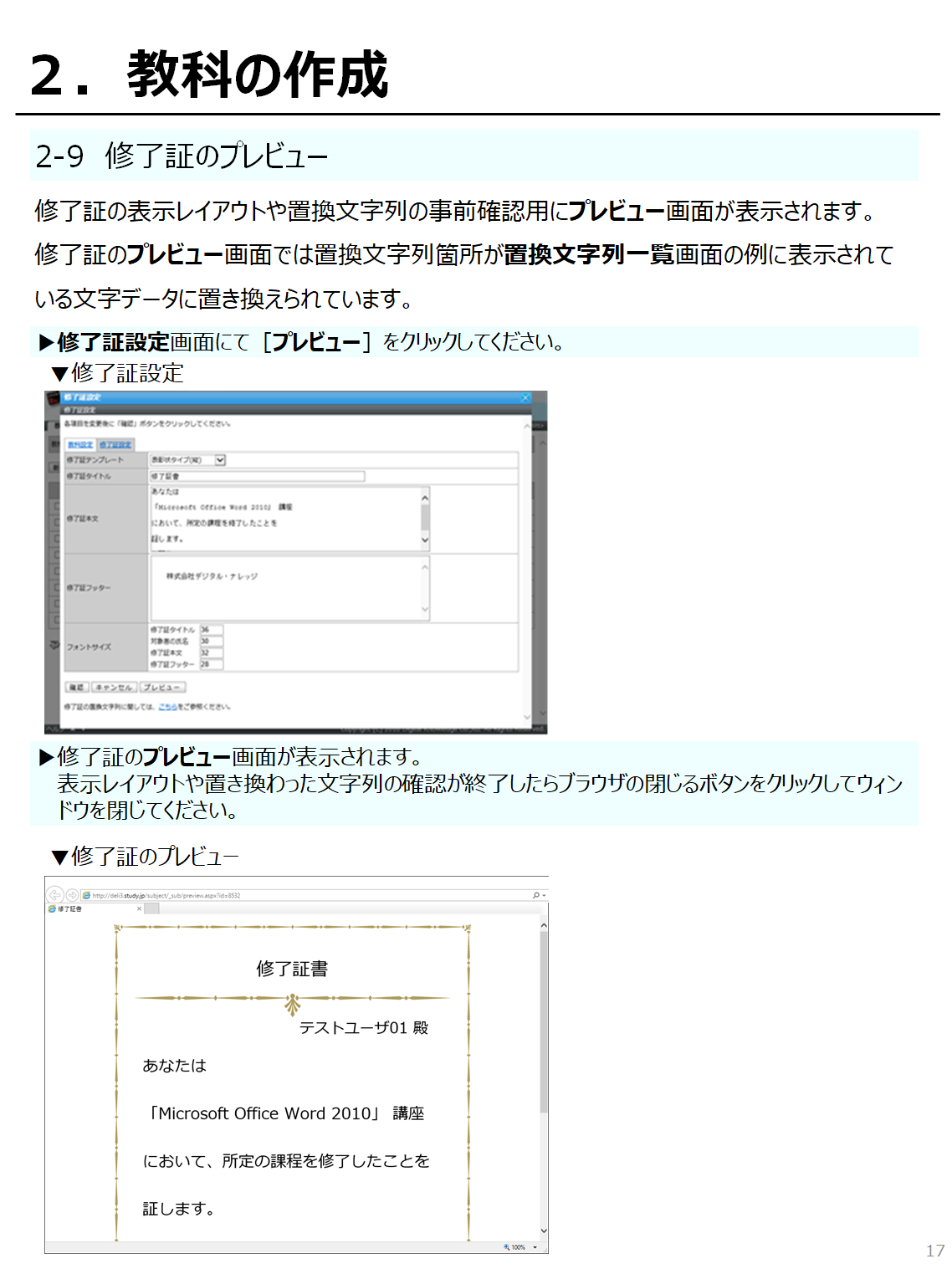The image size is (952, 1269).
Task: Click the browser back arrow button
Action: click(54, 894)
